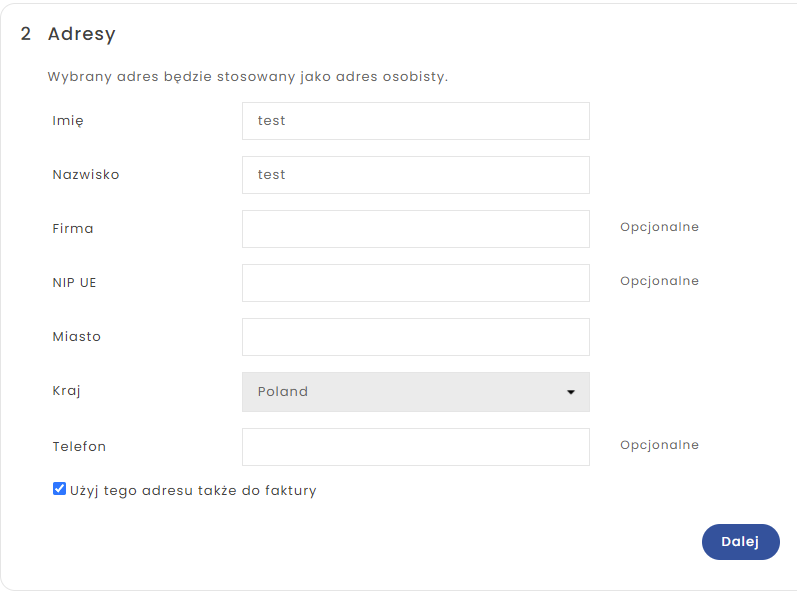The image size is (797, 592).
Task: Click the NIP UE input field
Action: (415, 283)
